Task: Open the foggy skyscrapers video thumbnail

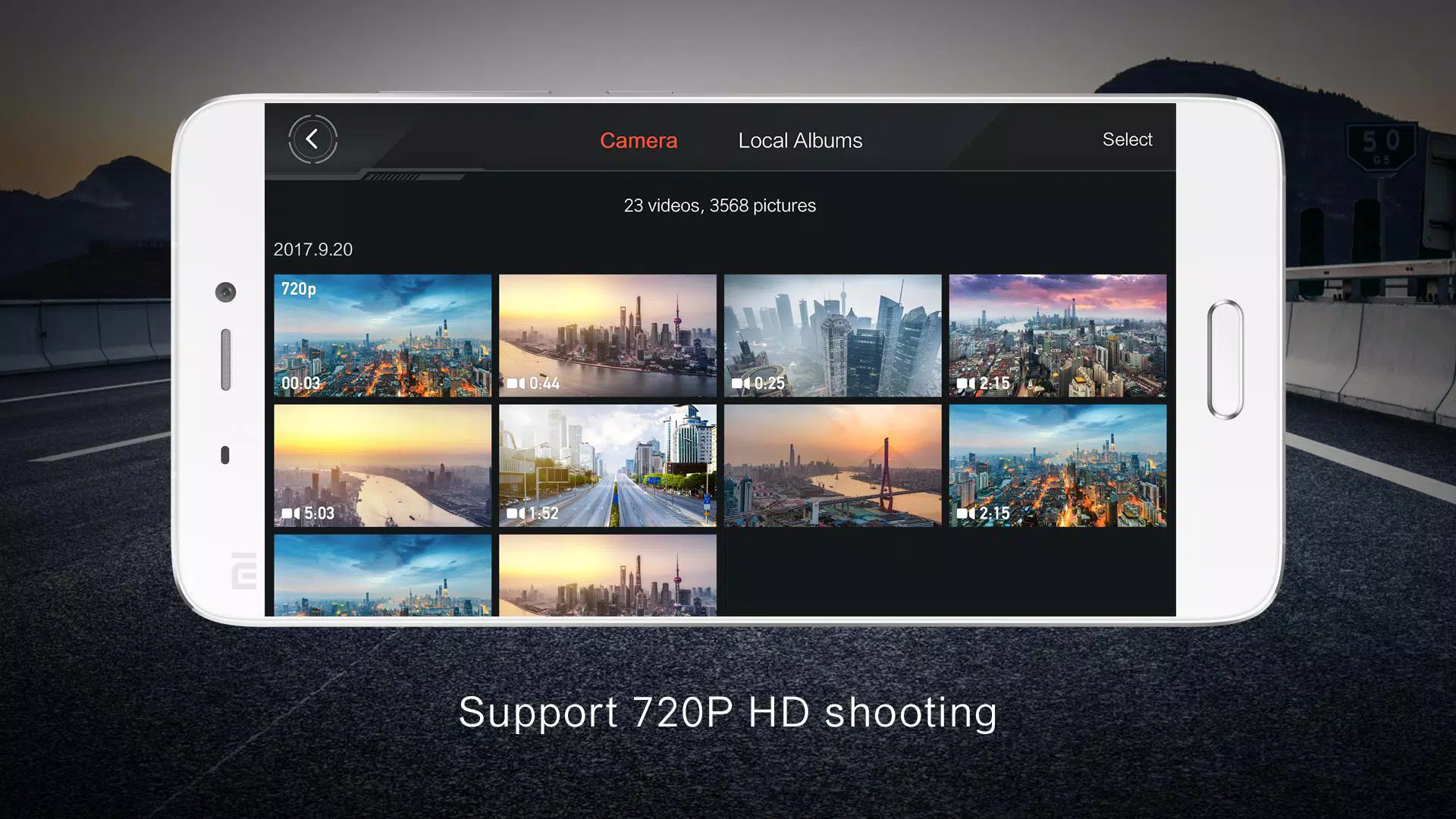Action: pos(833,336)
